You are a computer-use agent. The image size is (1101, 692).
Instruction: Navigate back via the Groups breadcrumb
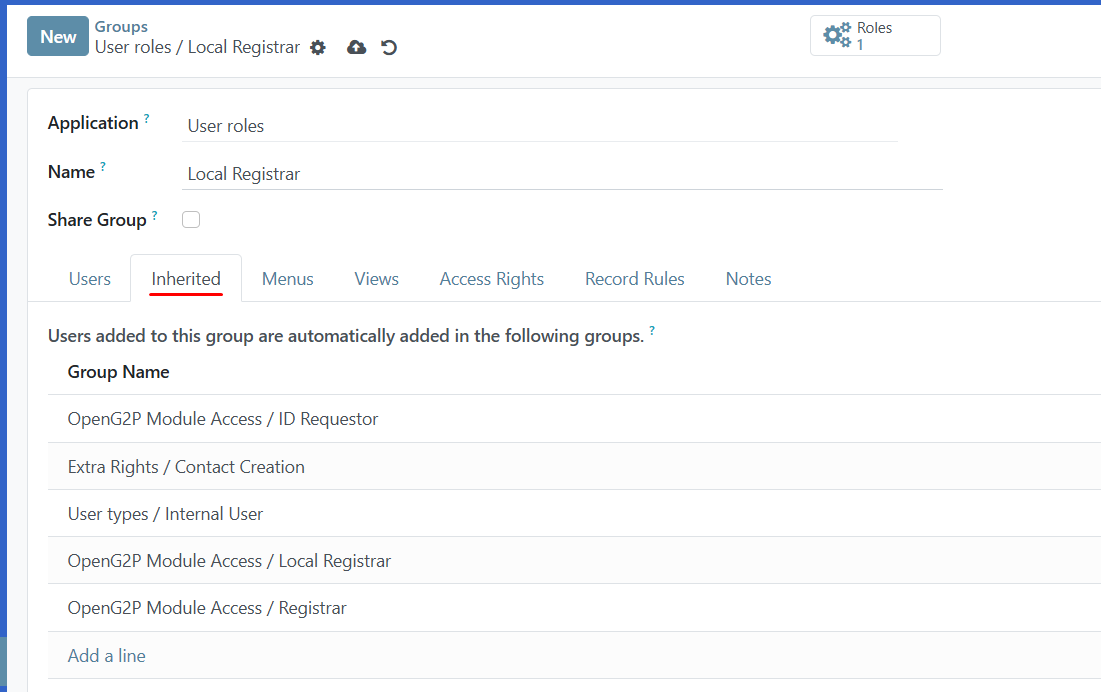click(121, 26)
